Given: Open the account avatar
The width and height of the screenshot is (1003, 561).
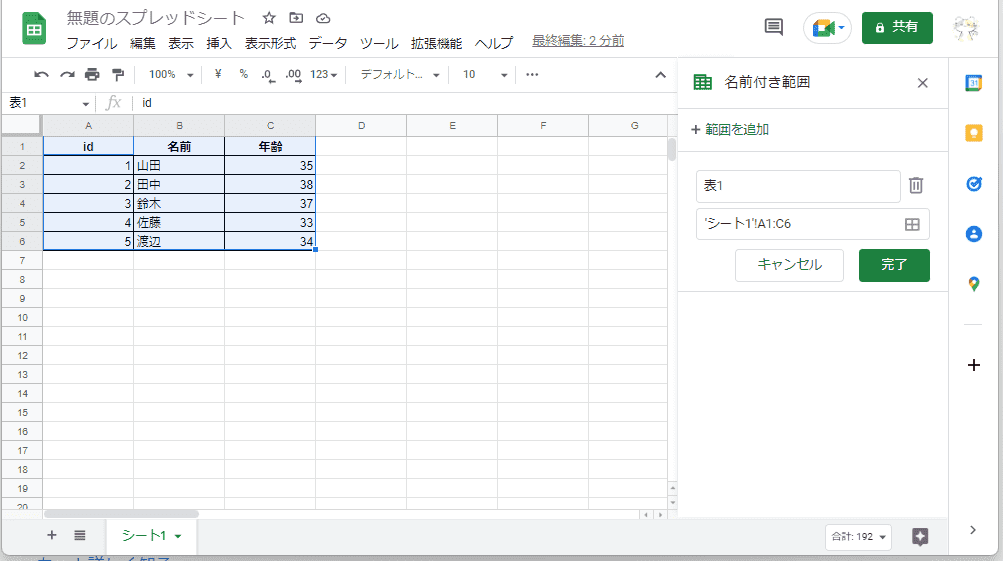Looking at the screenshot, I should pos(966,28).
